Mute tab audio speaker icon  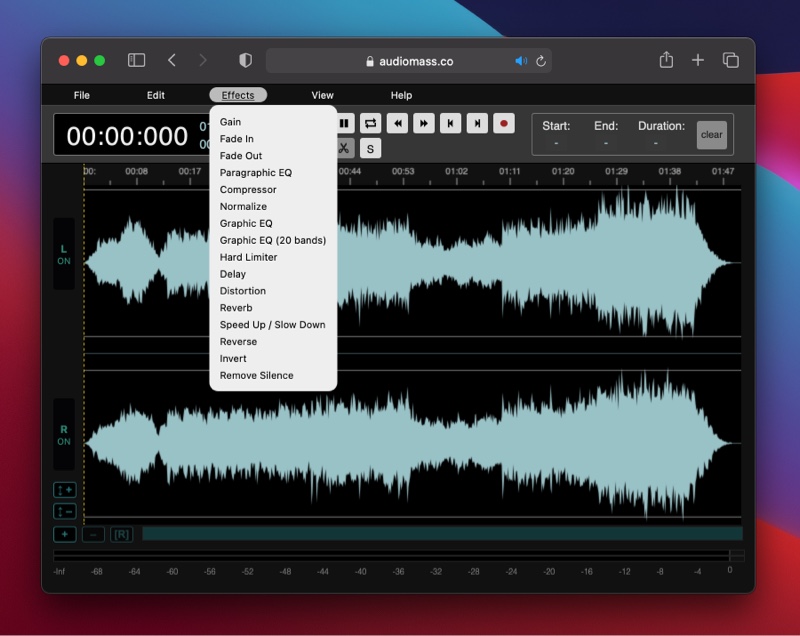[521, 61]
